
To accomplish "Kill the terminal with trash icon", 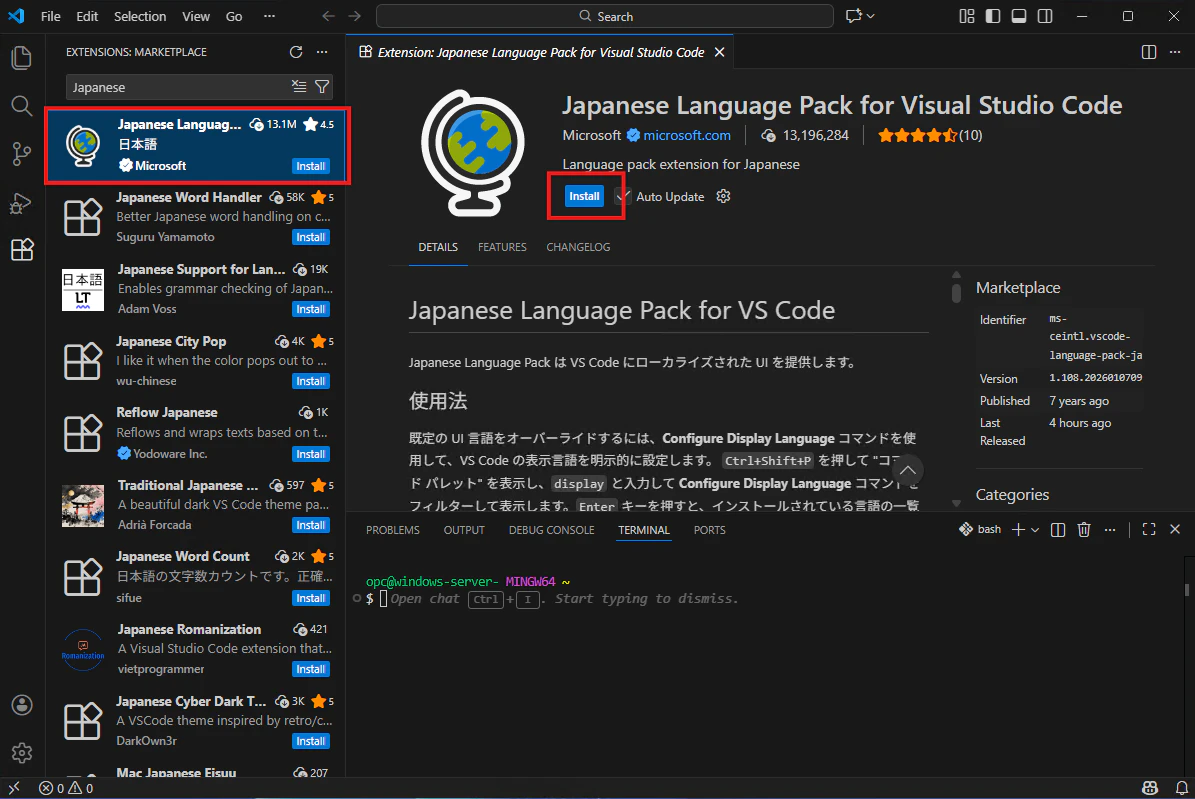I will [x=1084, y=529].
